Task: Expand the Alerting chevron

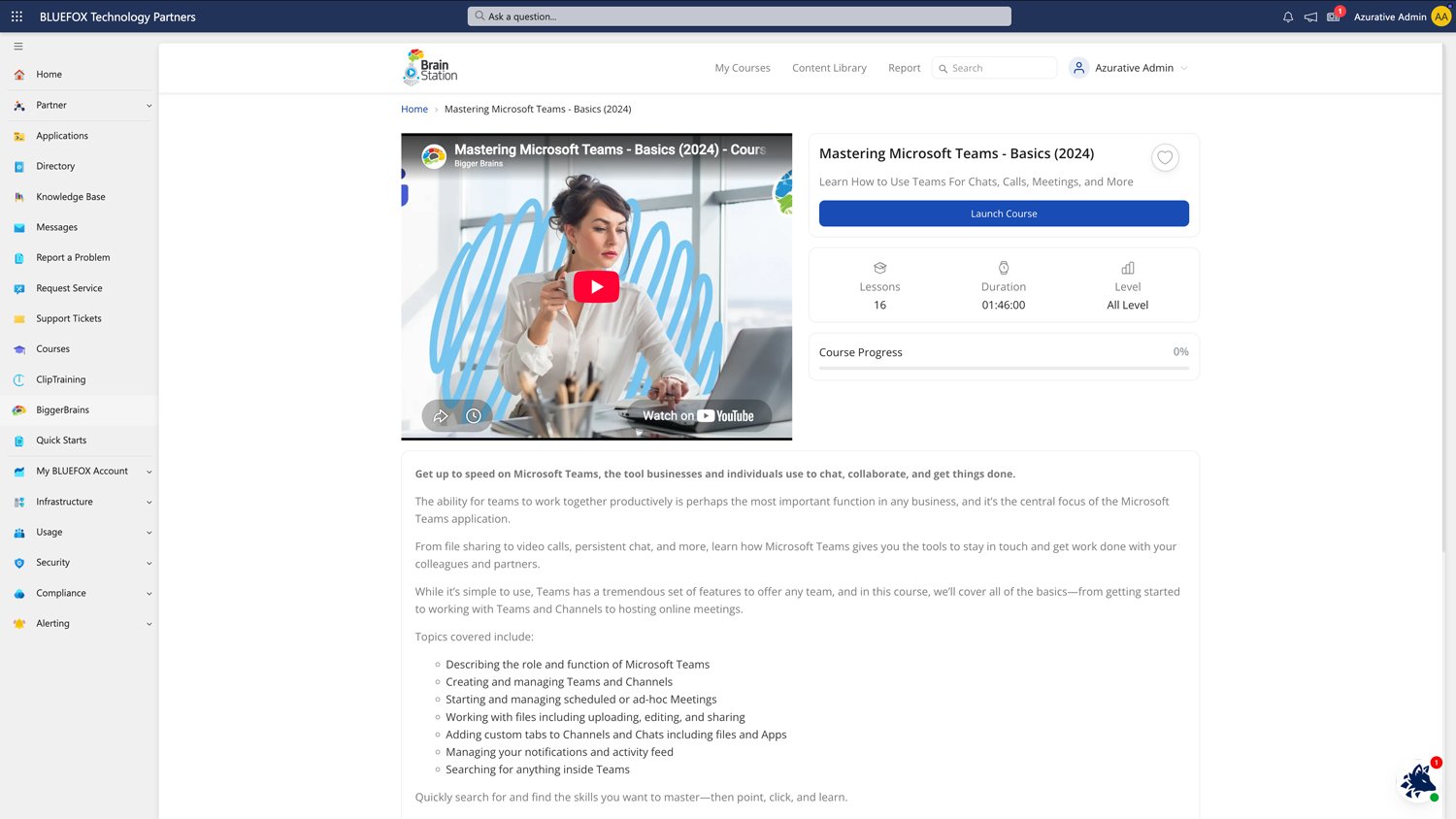Action: click(x=149, y=624)
